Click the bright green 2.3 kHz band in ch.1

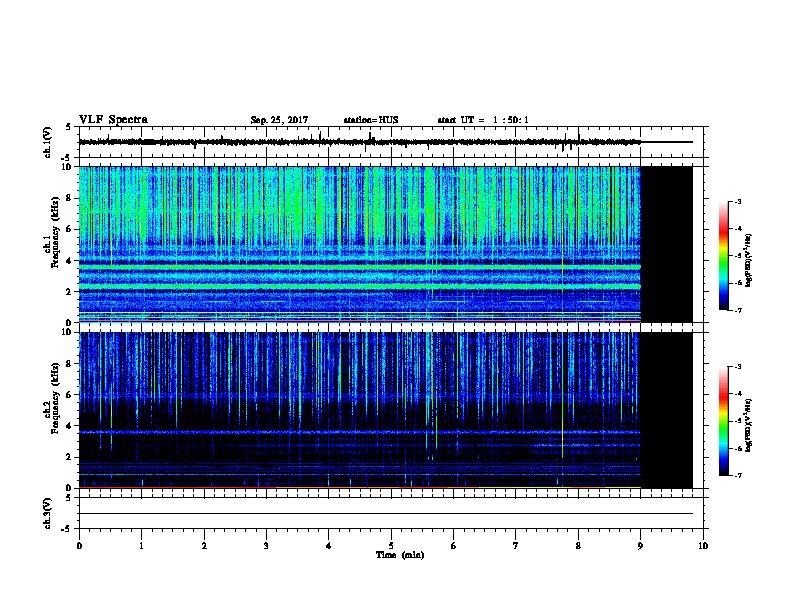(360, 286)
